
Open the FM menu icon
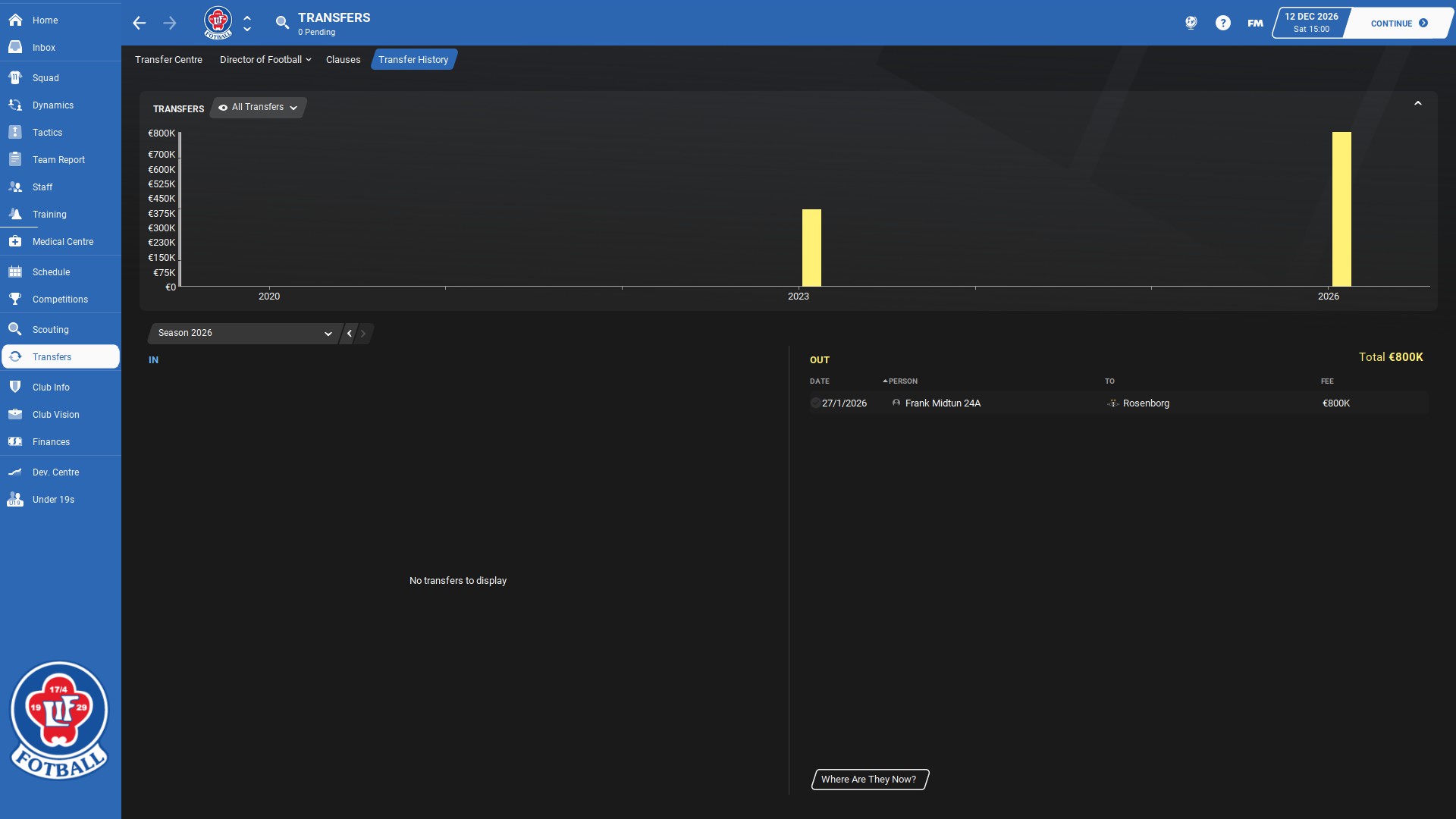(1255, 23)
